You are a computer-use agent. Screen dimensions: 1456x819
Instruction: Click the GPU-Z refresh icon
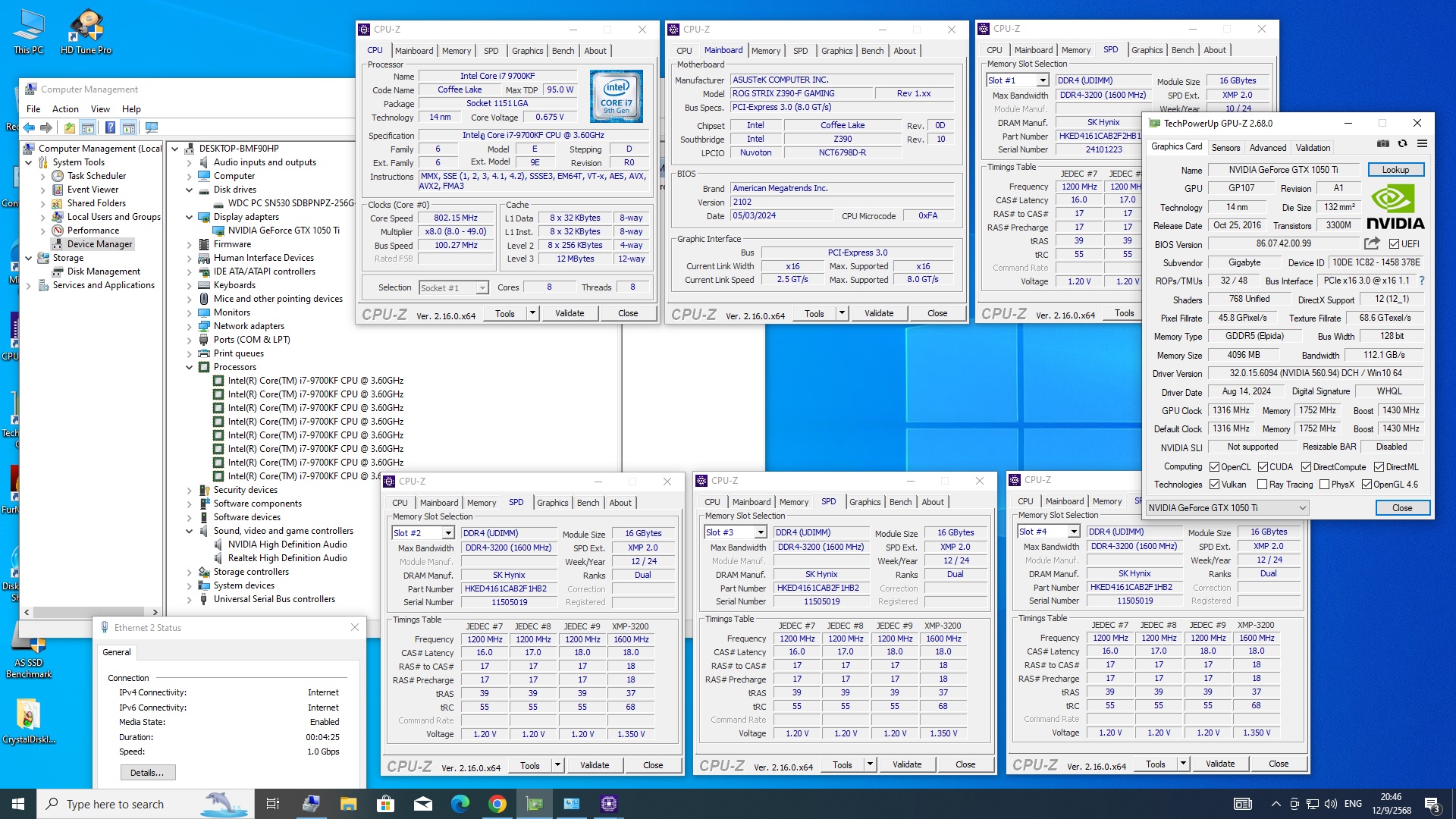point(1402,143)
